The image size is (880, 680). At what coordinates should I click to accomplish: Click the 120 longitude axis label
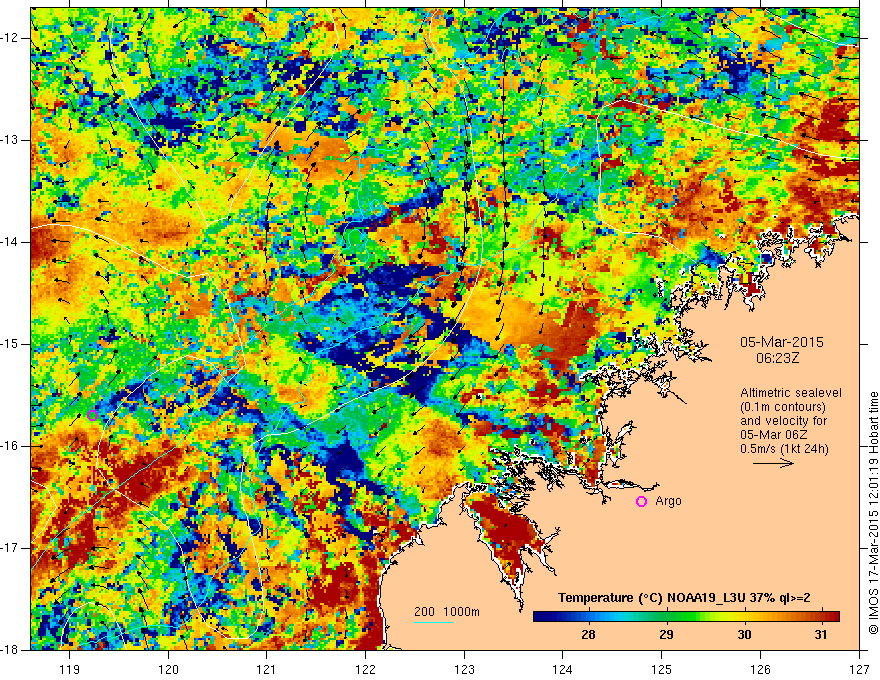pyautogui.click(x=168, y=670)
